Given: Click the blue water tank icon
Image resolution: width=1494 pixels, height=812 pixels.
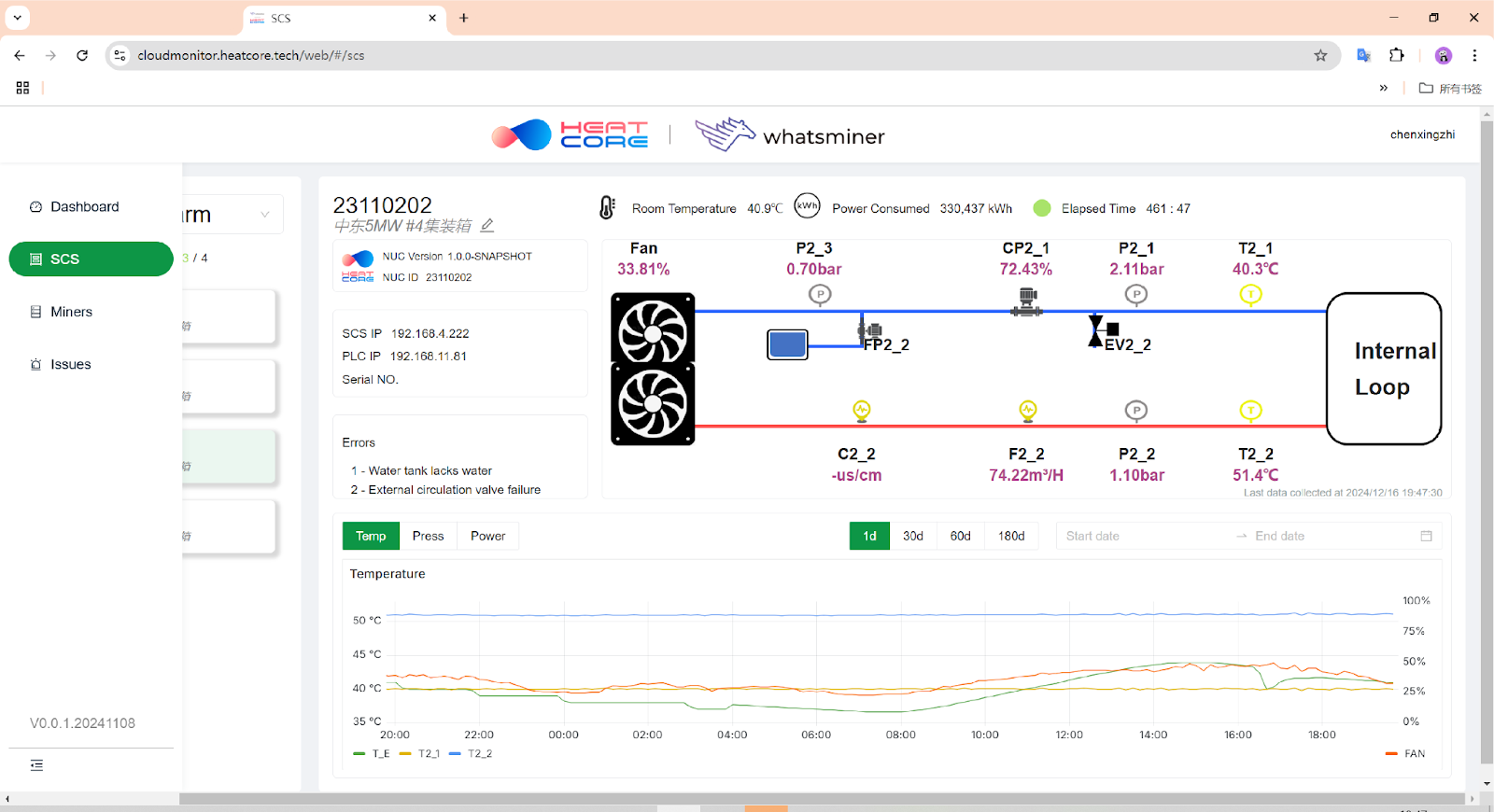Looking at the screenshot, I should click(787, 344).
